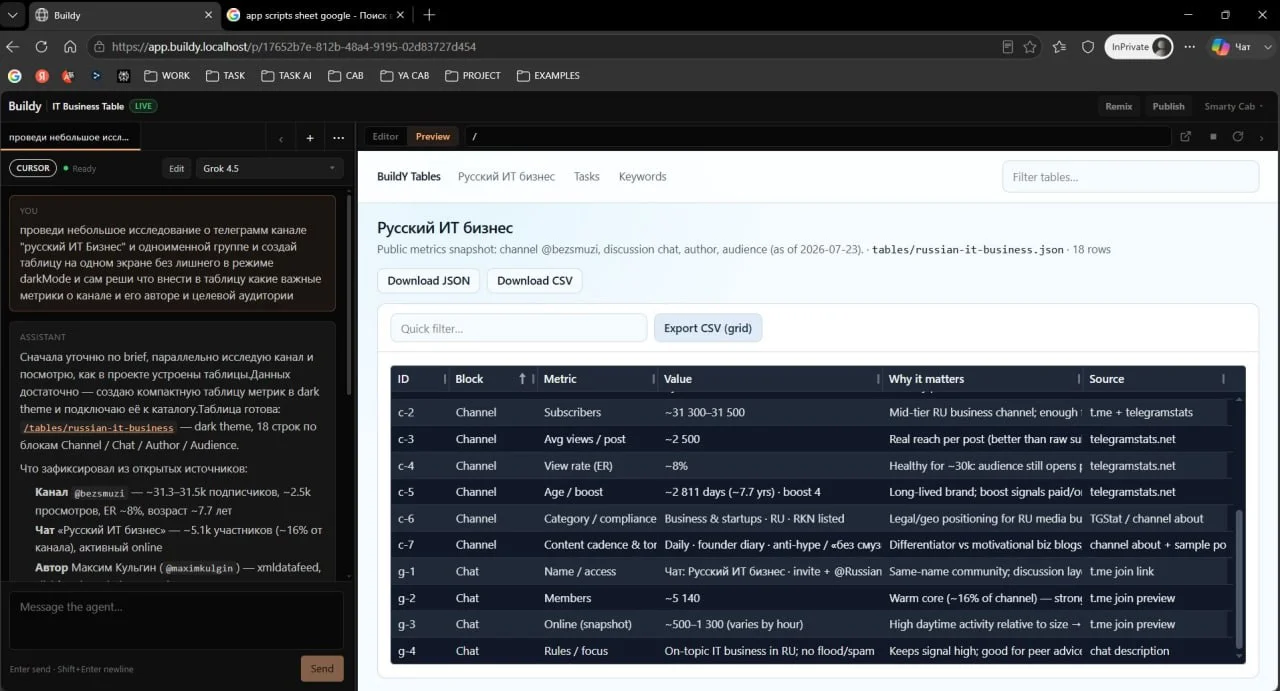Click the site info lock icon in the address bar
Image resolution: width=1280 pixels, height=691 pixels.
coord(99,46)
